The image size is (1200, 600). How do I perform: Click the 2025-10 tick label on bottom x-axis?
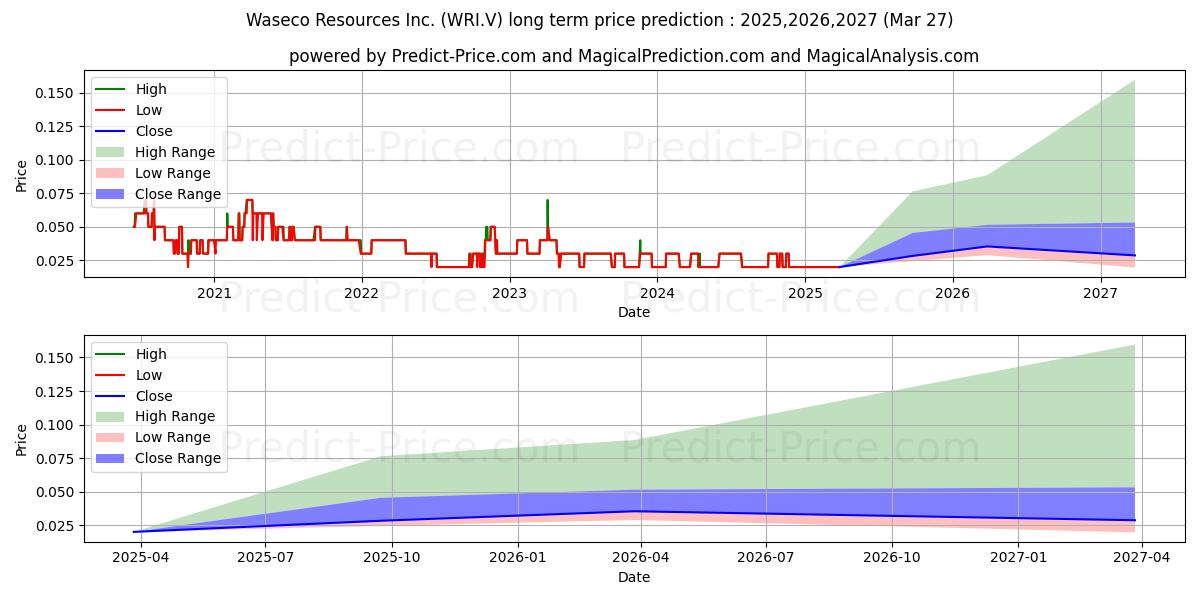click(391, 558)
